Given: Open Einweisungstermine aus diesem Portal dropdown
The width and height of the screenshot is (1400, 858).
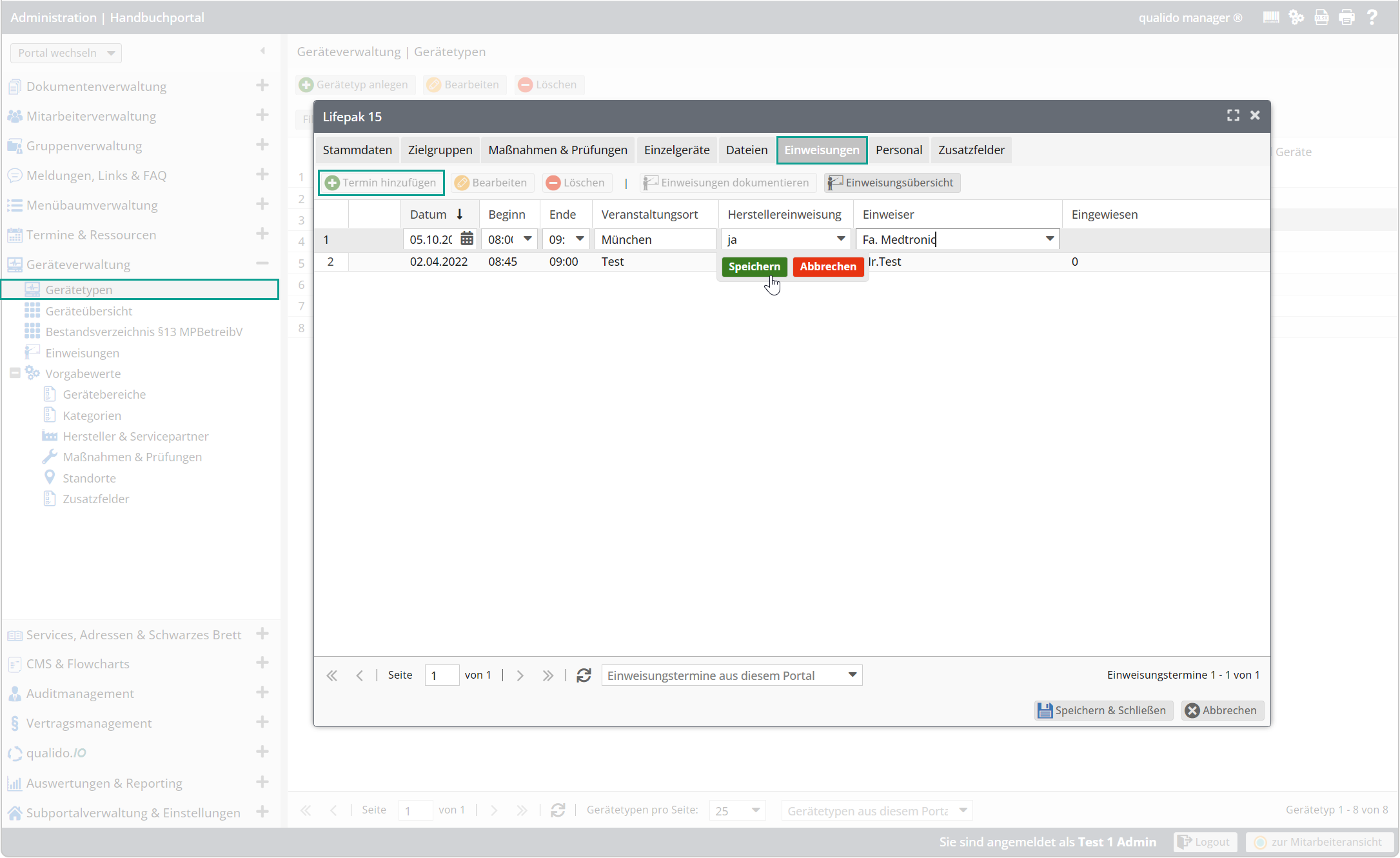Looking at the screenshot, I should tap(852, 675).
